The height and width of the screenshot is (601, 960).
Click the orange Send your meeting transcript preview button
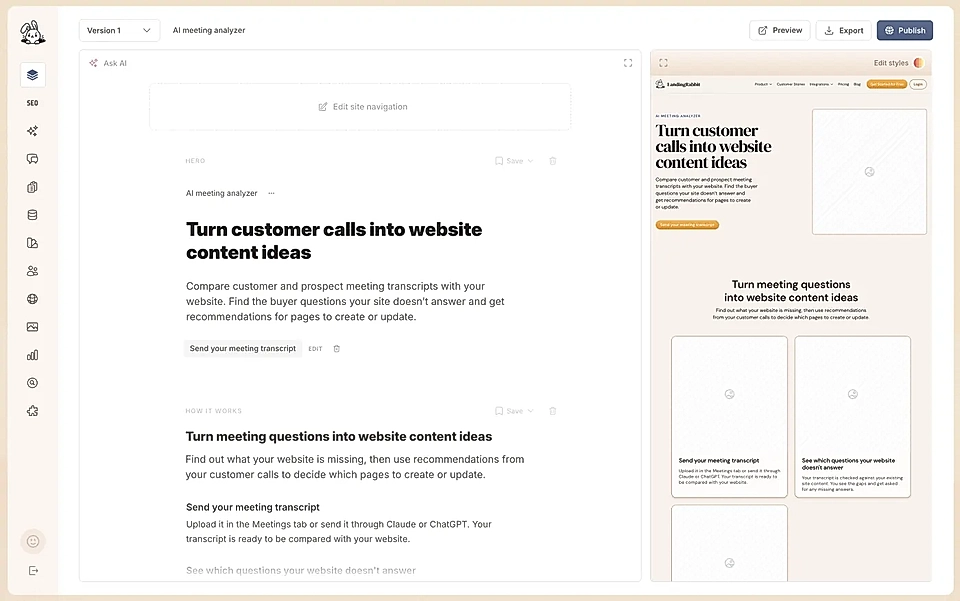click(687, 225)
